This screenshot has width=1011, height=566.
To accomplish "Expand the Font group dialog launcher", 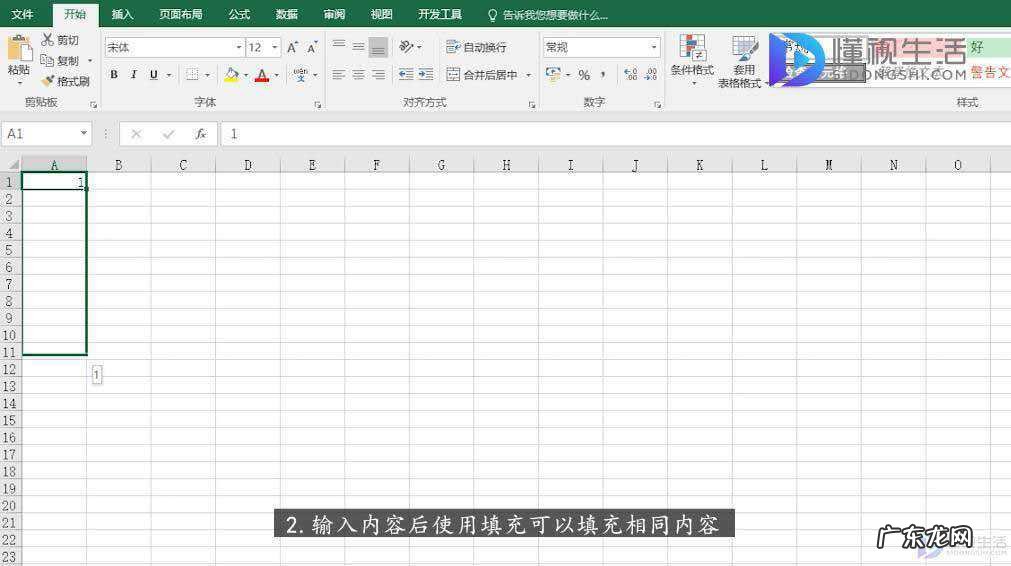I will [317, 104].
